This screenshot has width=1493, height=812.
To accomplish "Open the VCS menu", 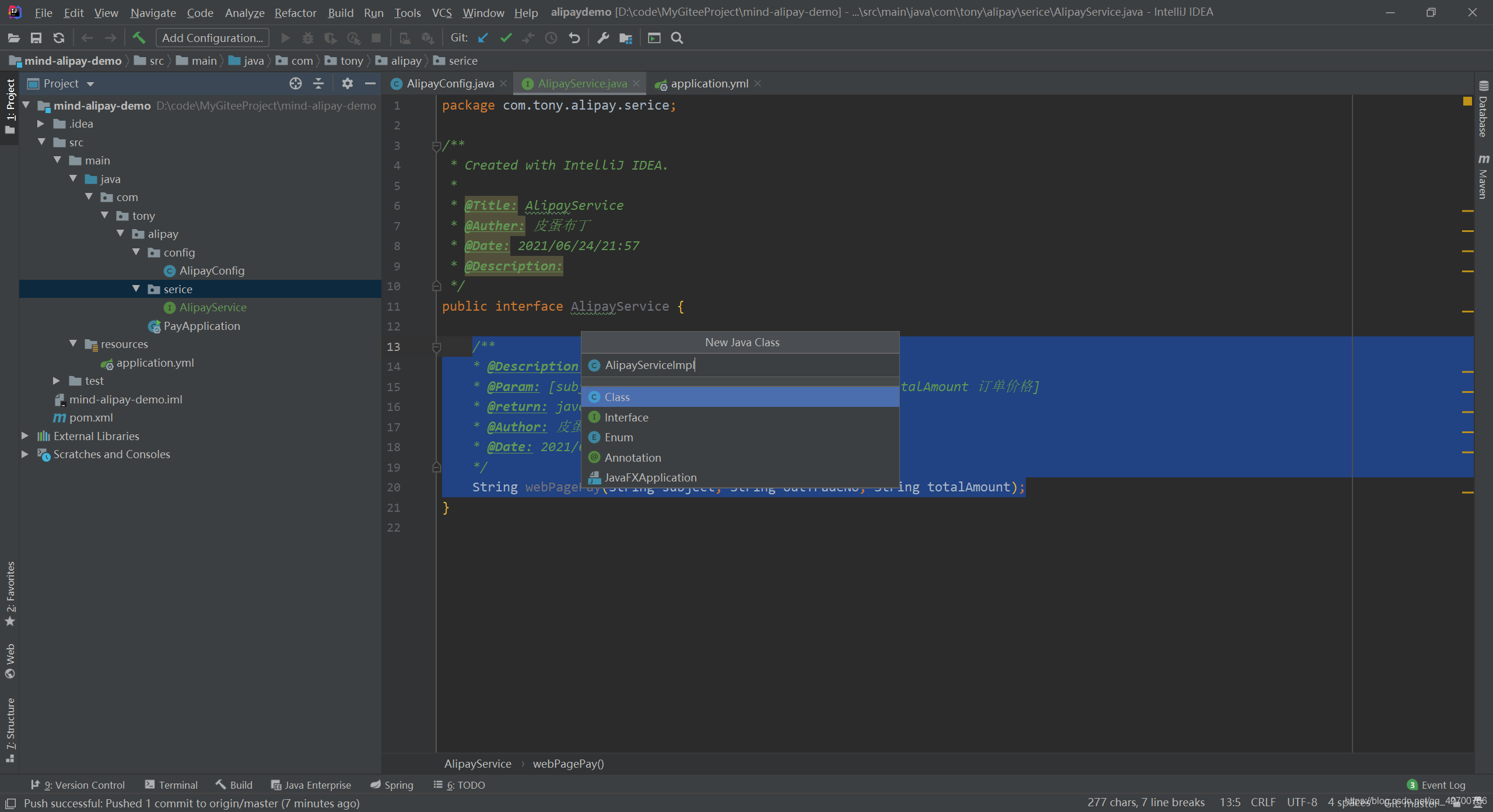I will (x=441, y=12).
